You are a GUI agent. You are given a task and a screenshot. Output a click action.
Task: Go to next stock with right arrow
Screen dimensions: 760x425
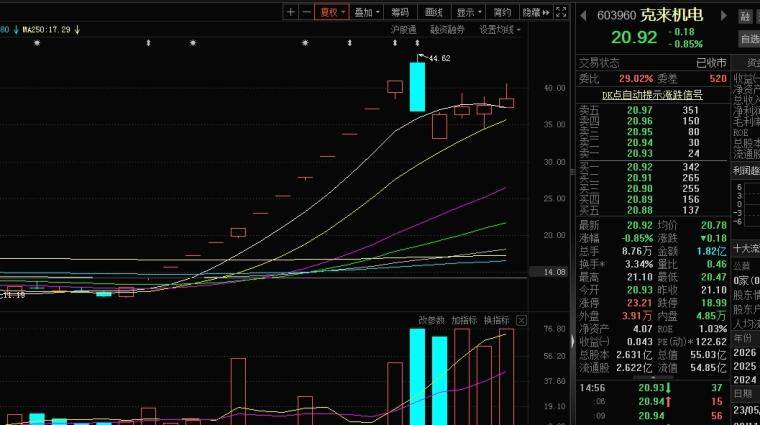[724, 16]
